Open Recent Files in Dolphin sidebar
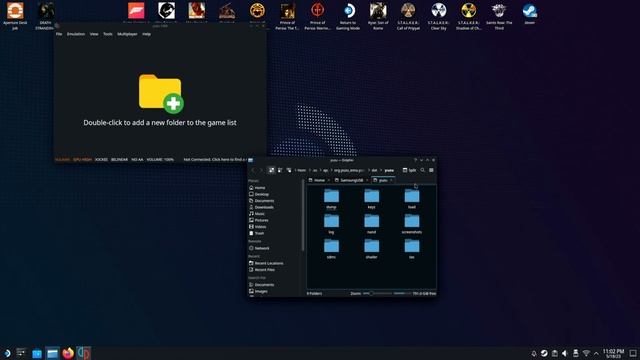Viewport: 640px width, 360px height. pyautogui.click(x=262, y=270)
